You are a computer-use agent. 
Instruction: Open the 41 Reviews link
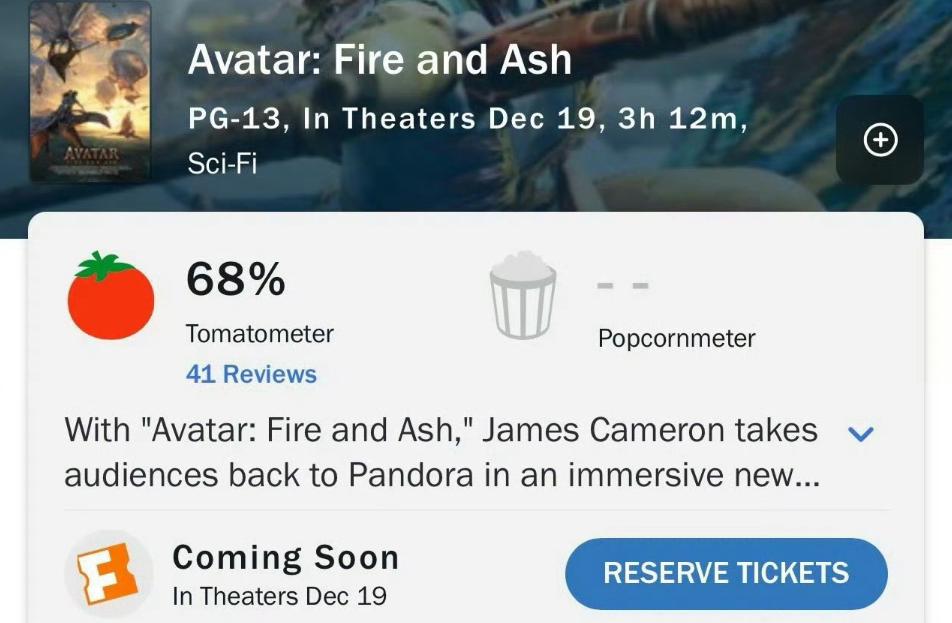[x=251, y=374]
